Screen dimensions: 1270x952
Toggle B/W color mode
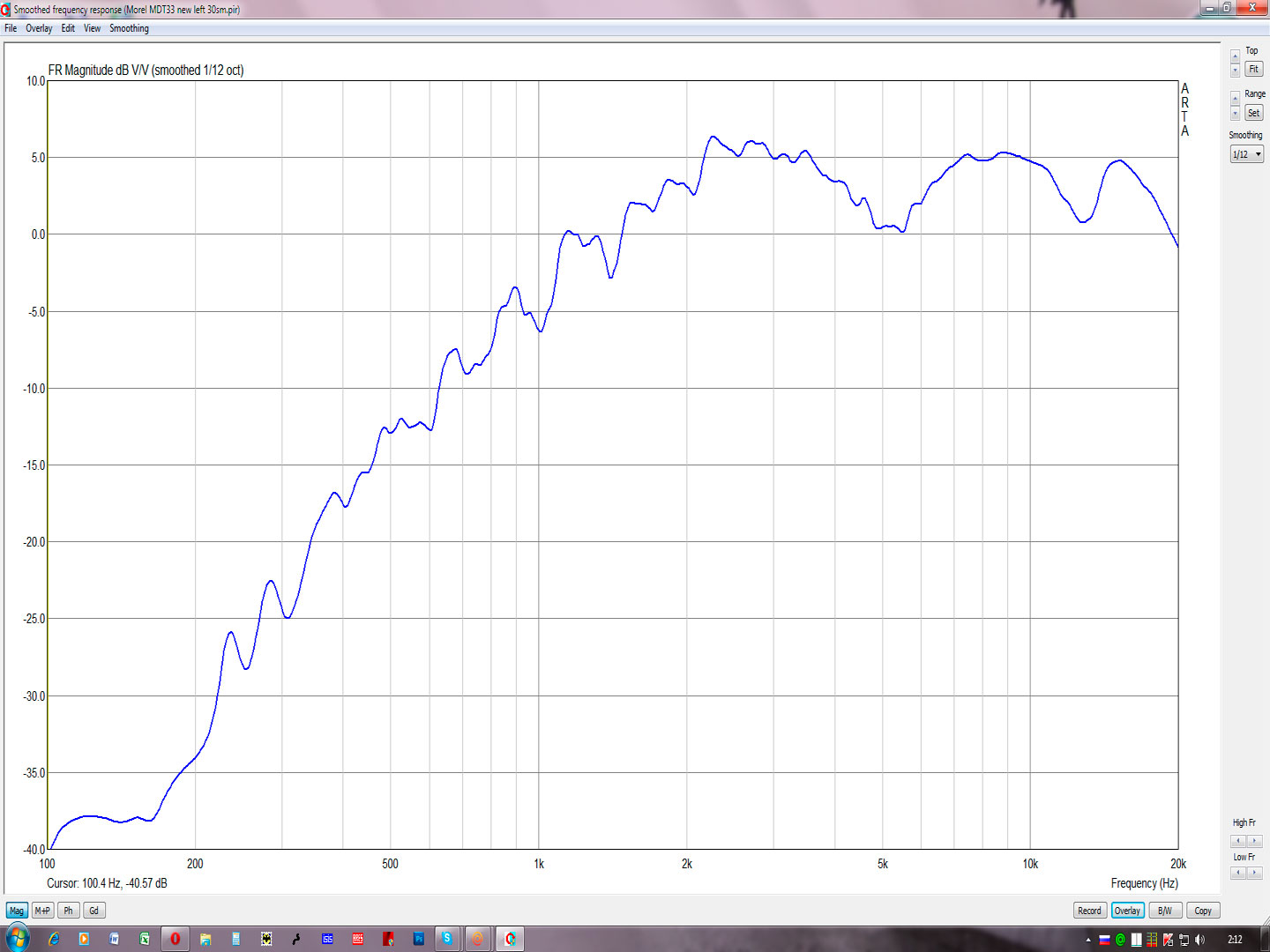(x=1165, y=911)
